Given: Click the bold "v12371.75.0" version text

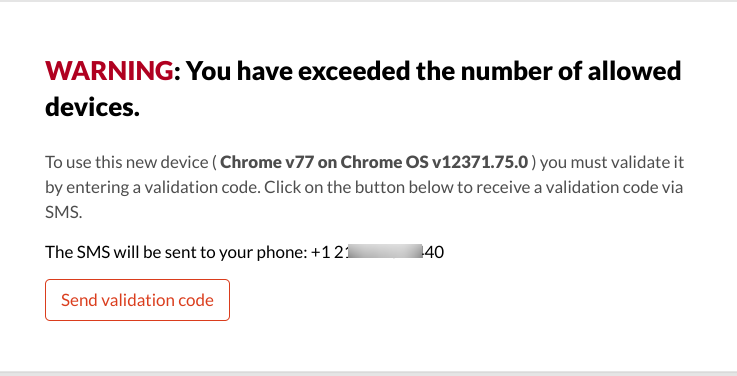Looking at the screenshot, I should 479,162.
